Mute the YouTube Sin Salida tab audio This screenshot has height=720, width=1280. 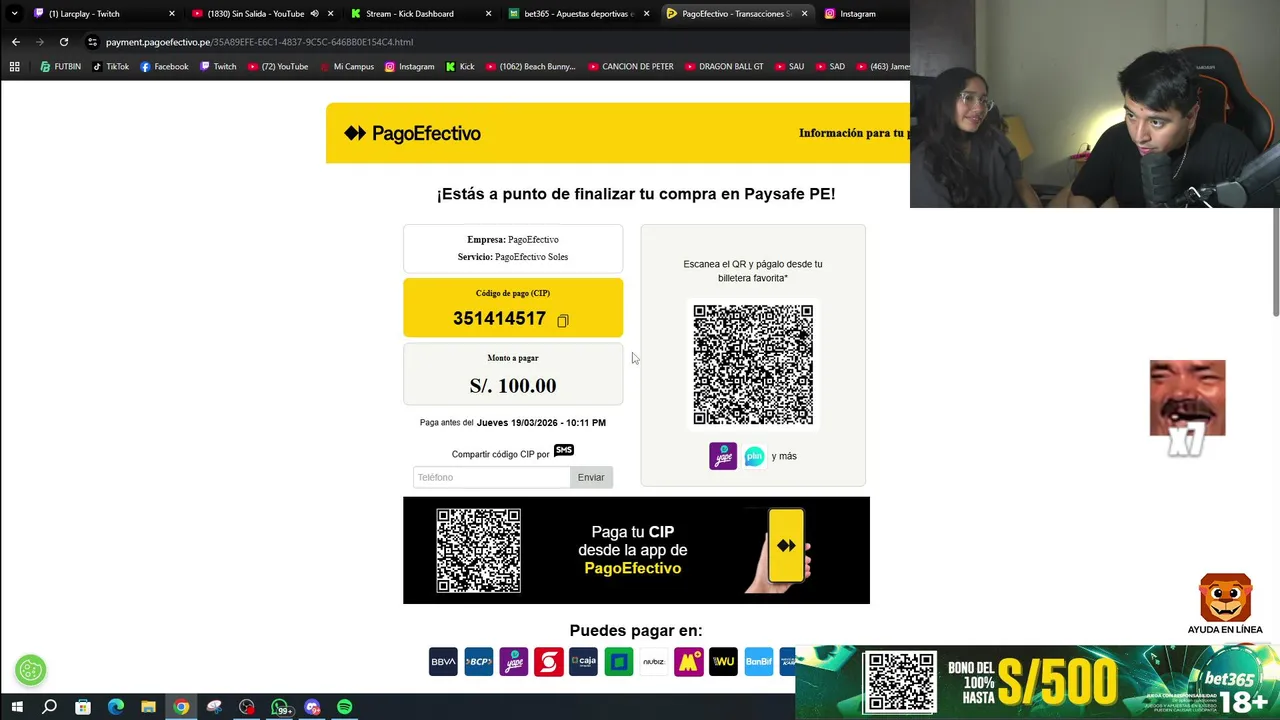(314, 14)
